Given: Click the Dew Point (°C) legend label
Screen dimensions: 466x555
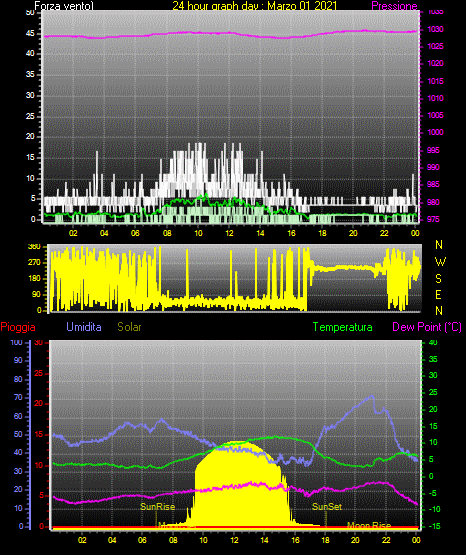Looking at the screenshot, I should pyautogui.click(x=427, y=327).
